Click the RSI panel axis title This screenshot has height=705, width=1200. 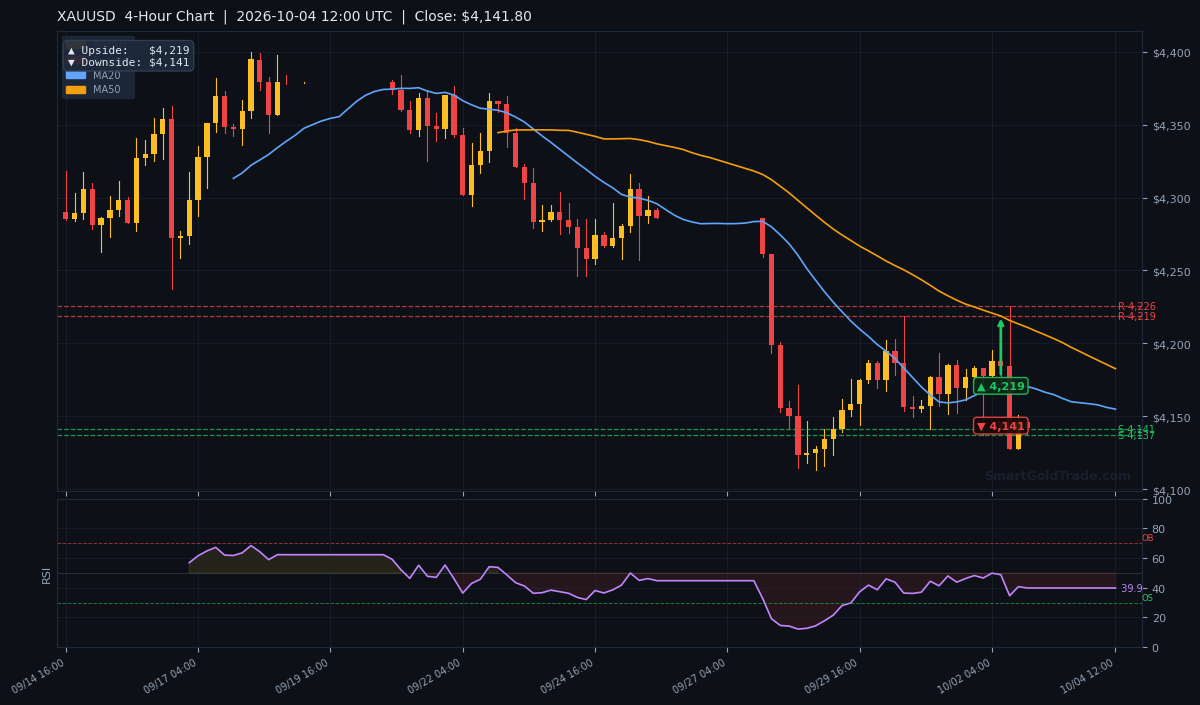[46, 575]
